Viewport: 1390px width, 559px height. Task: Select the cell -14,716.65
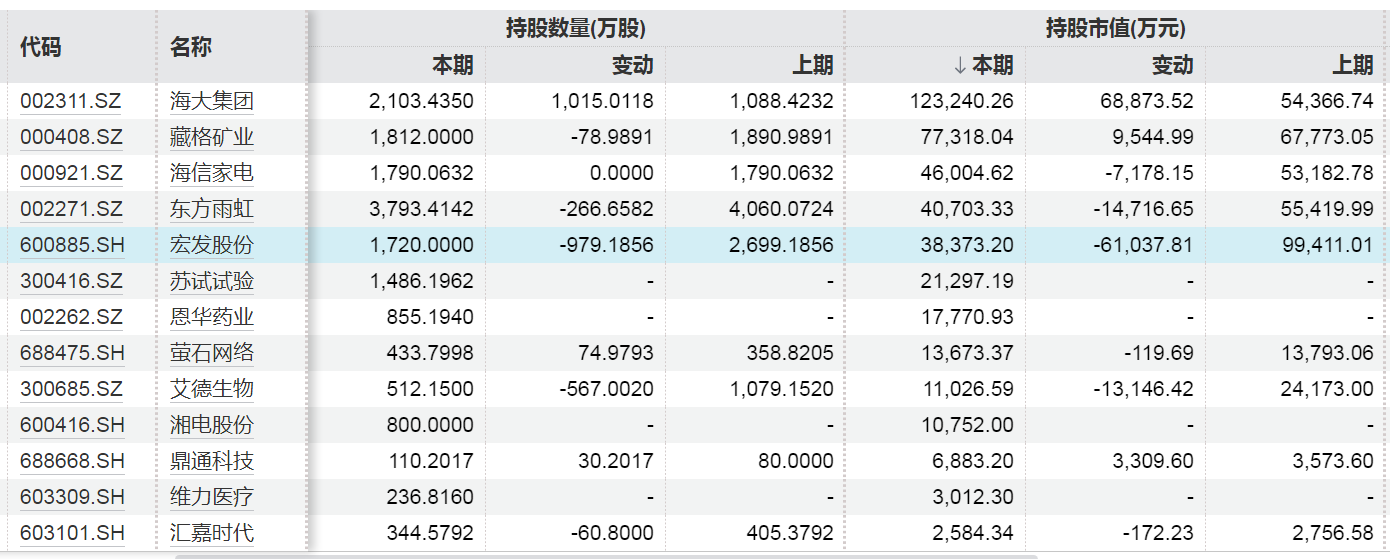click(x=1144, y=209)
